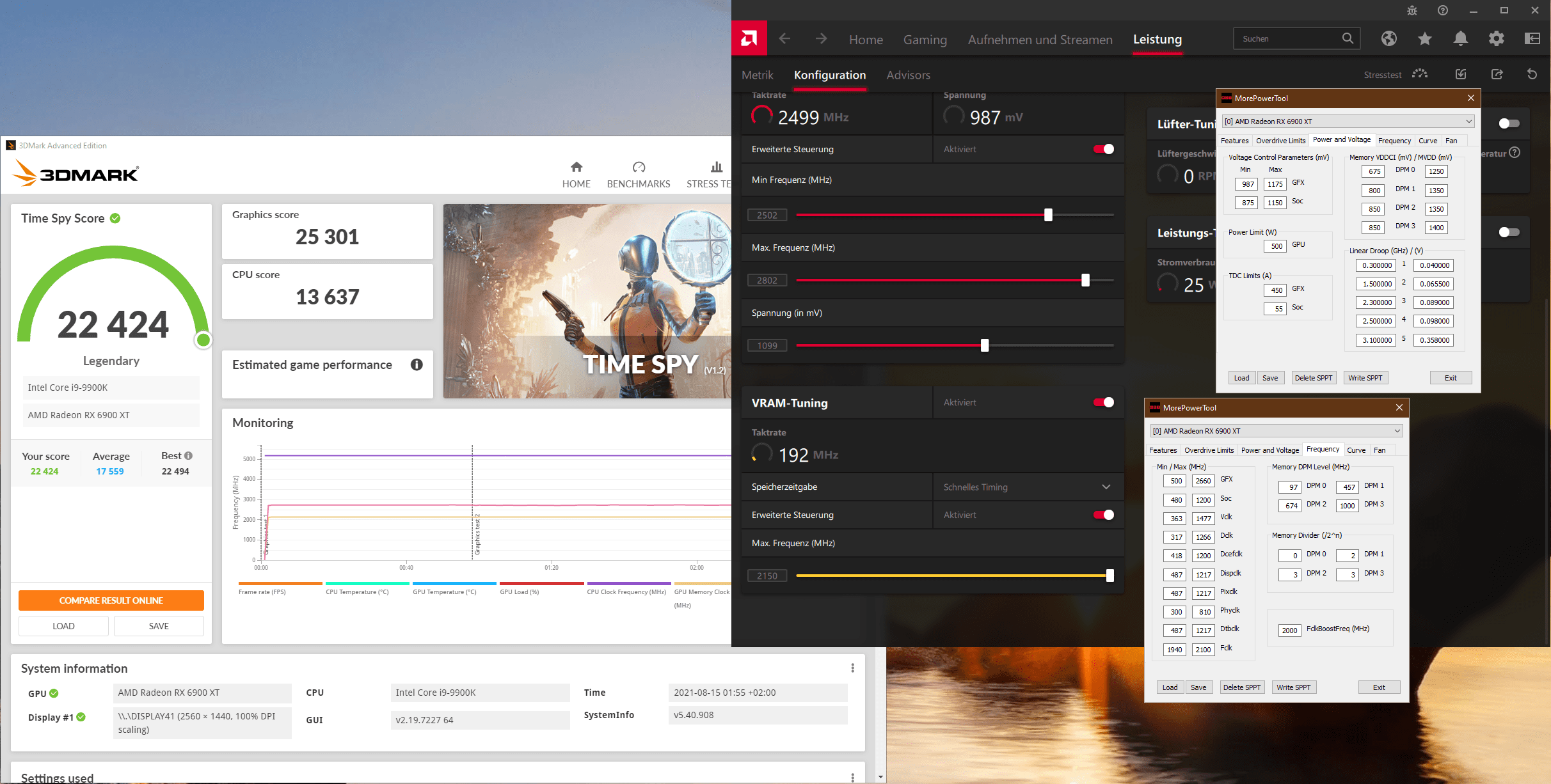Click Max. Frequenz VRAM yellow slider handle

1110,576
